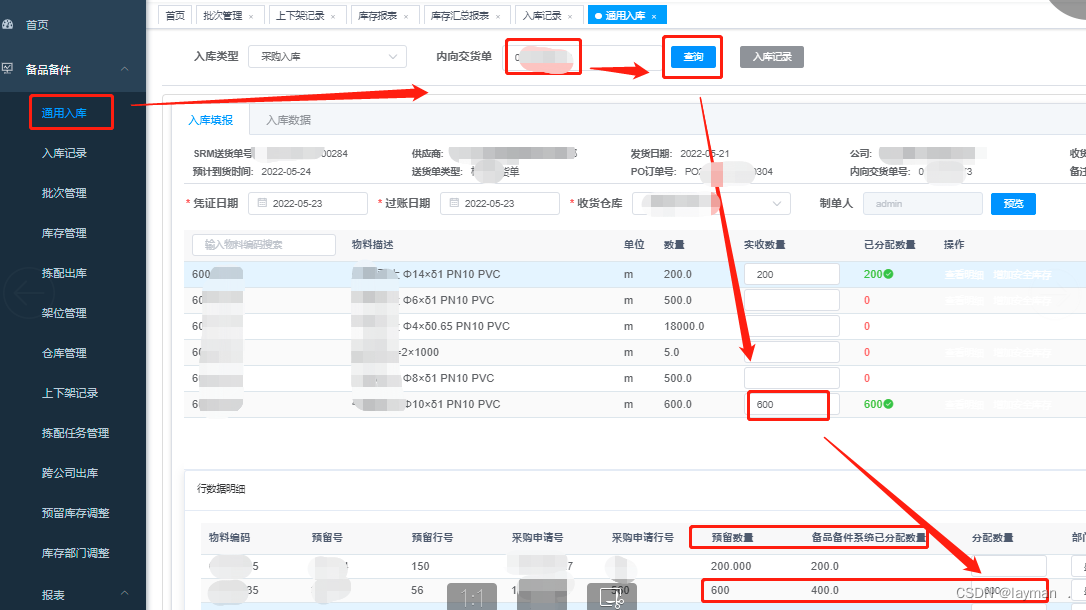Click the blue 查询 button
The height and width of the screenshot is (610, 1086).
point(693,57)
